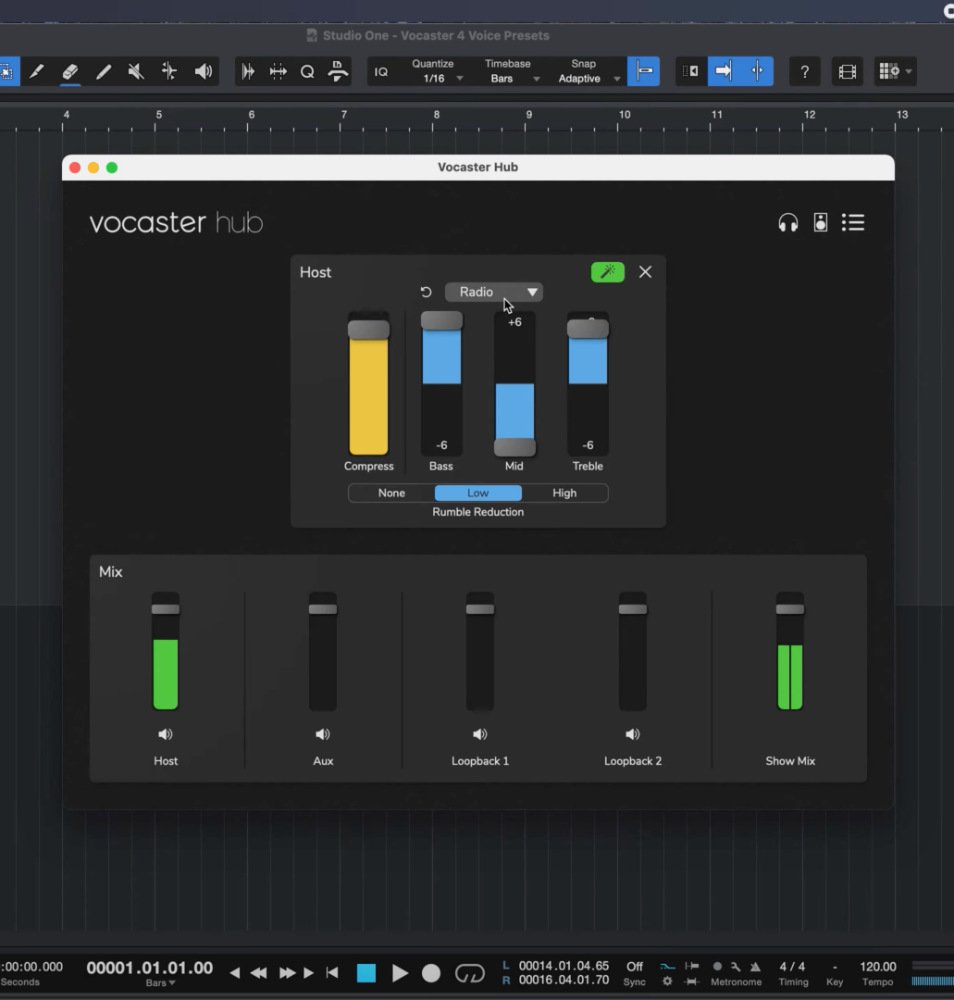Open the Radio preset dropdown

pos(494,292)
